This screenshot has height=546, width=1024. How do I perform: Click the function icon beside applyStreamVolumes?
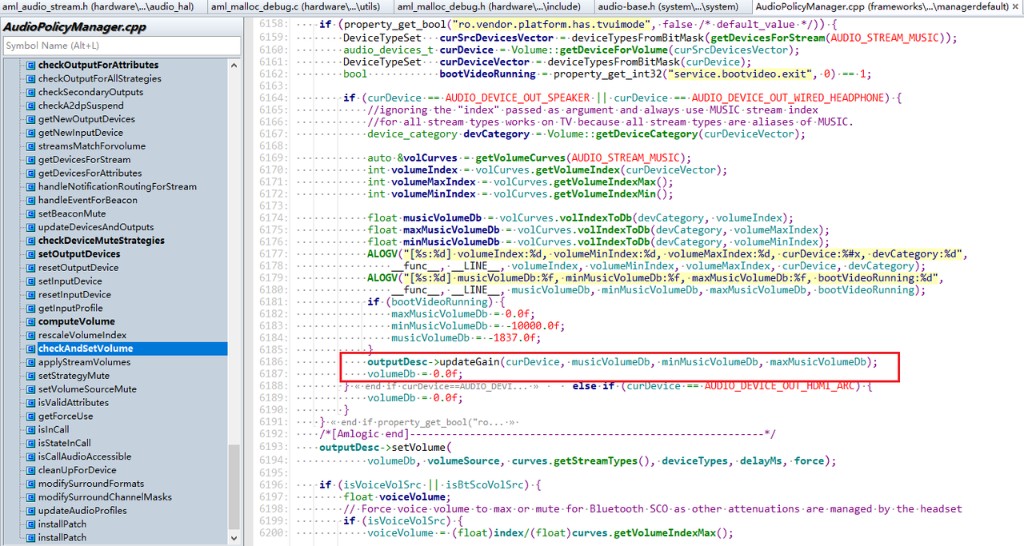tap(30, 362)
